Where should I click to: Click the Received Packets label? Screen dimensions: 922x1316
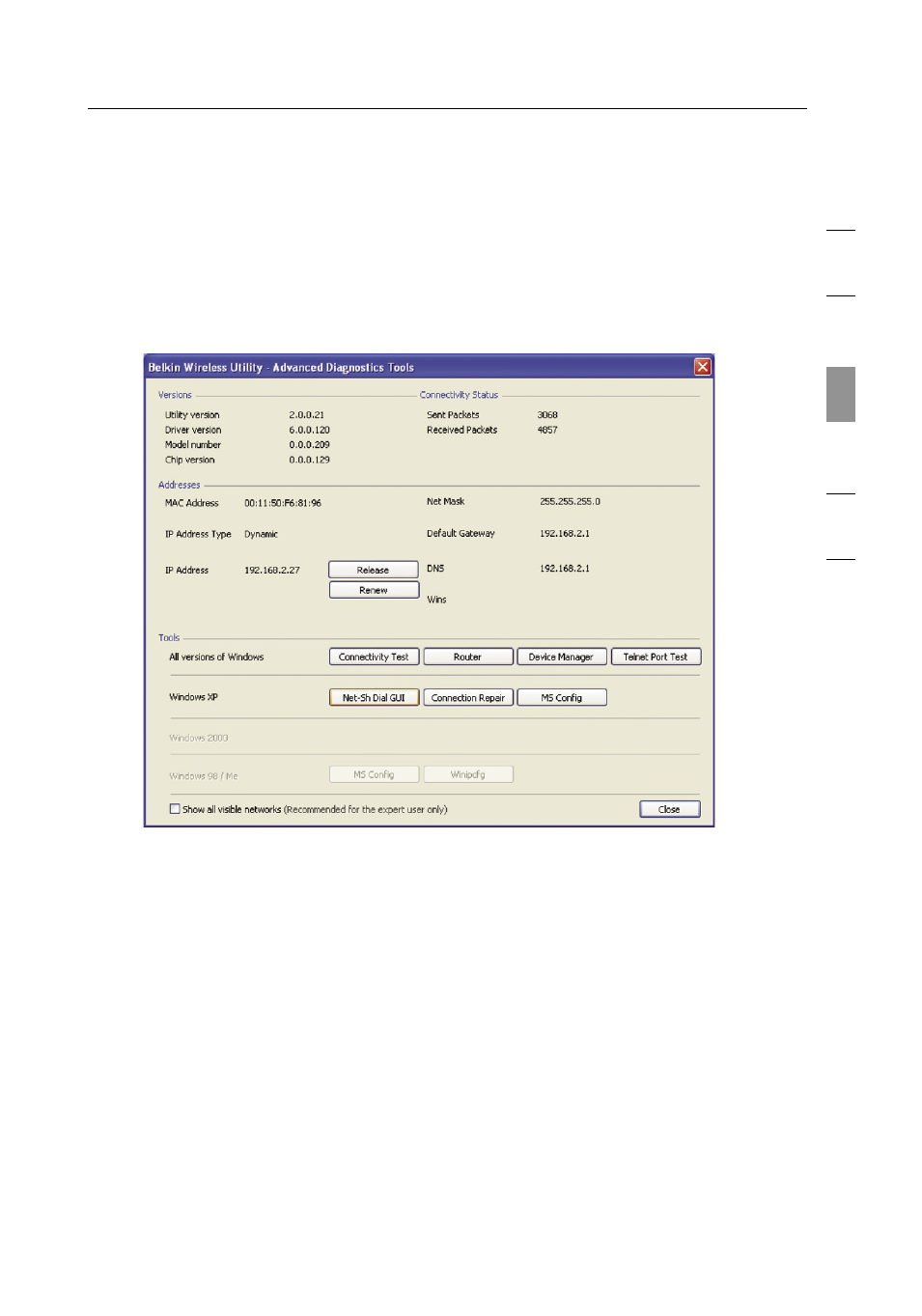coord(462,431)
